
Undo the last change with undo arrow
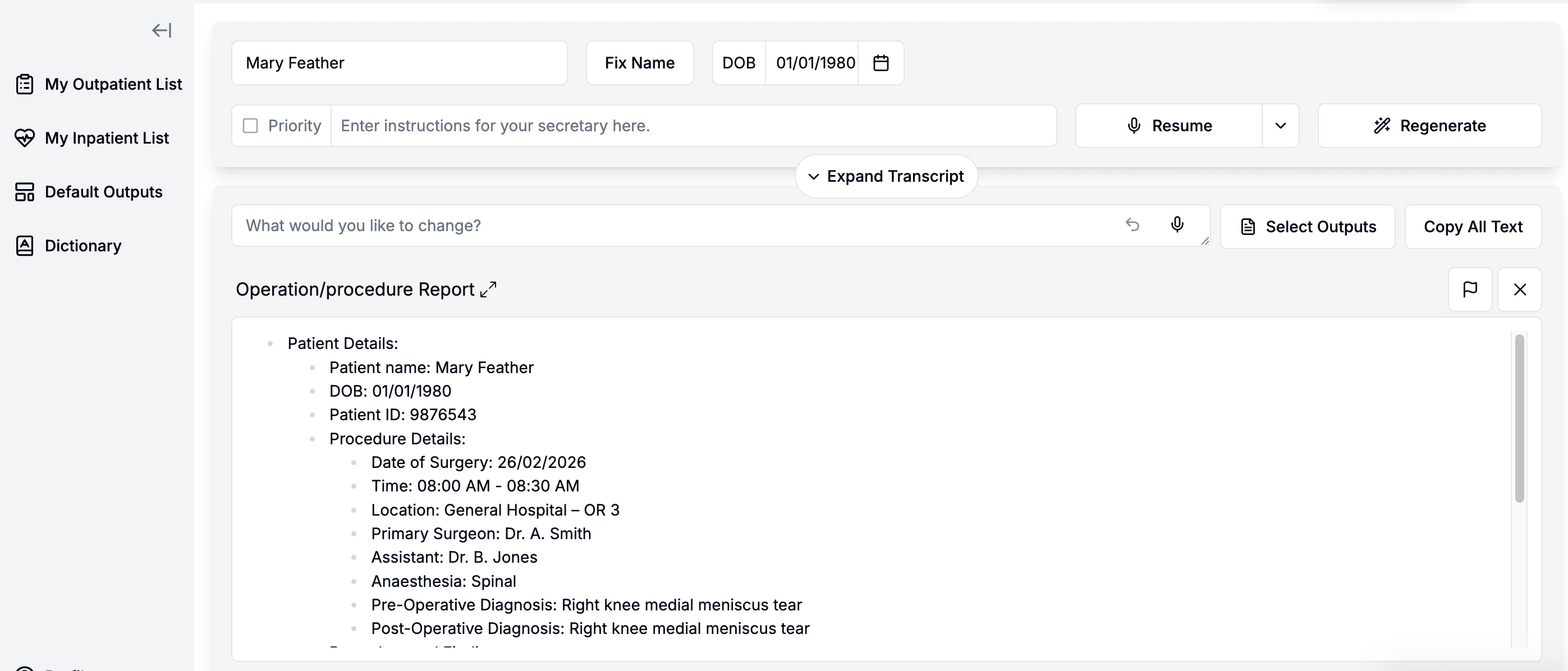1132,225
